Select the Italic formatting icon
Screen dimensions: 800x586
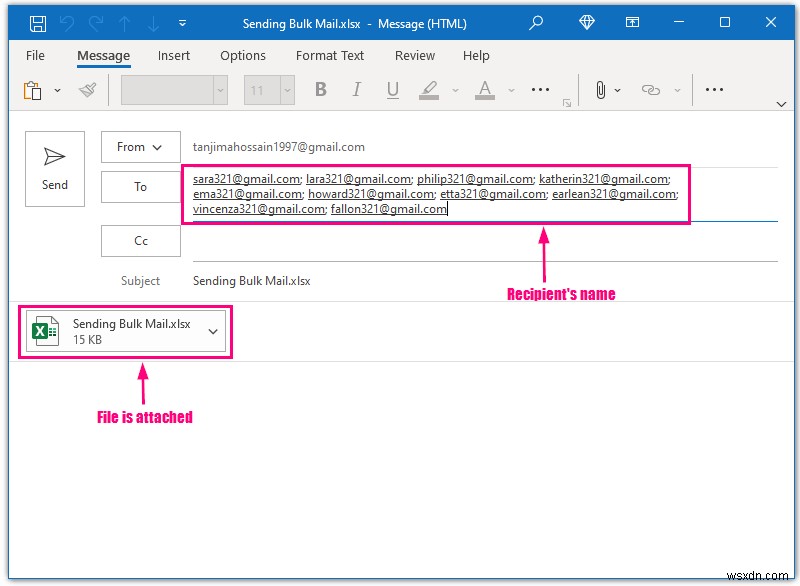coord(356,89)
